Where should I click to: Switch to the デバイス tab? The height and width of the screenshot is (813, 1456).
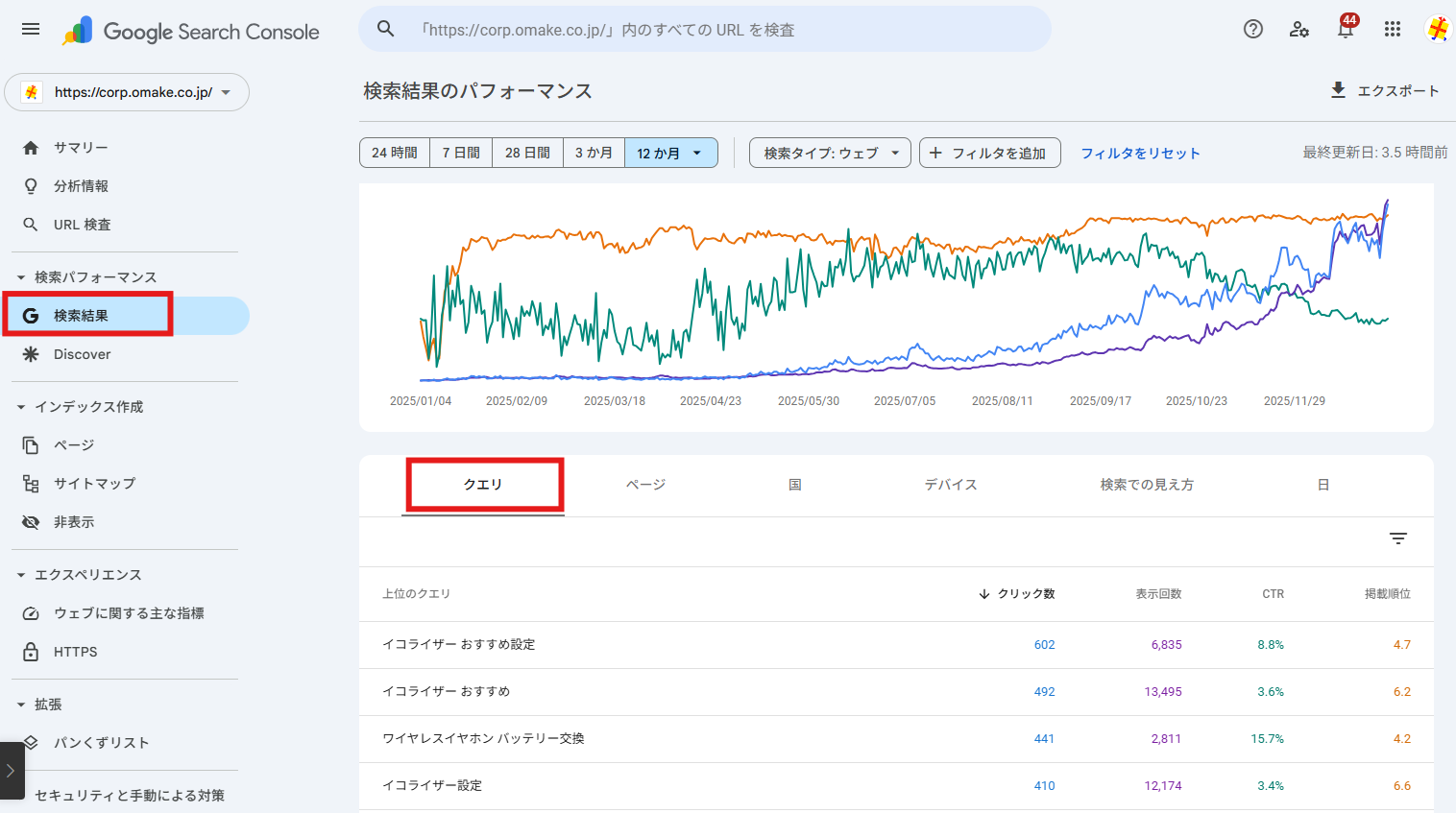click(950, 485)
